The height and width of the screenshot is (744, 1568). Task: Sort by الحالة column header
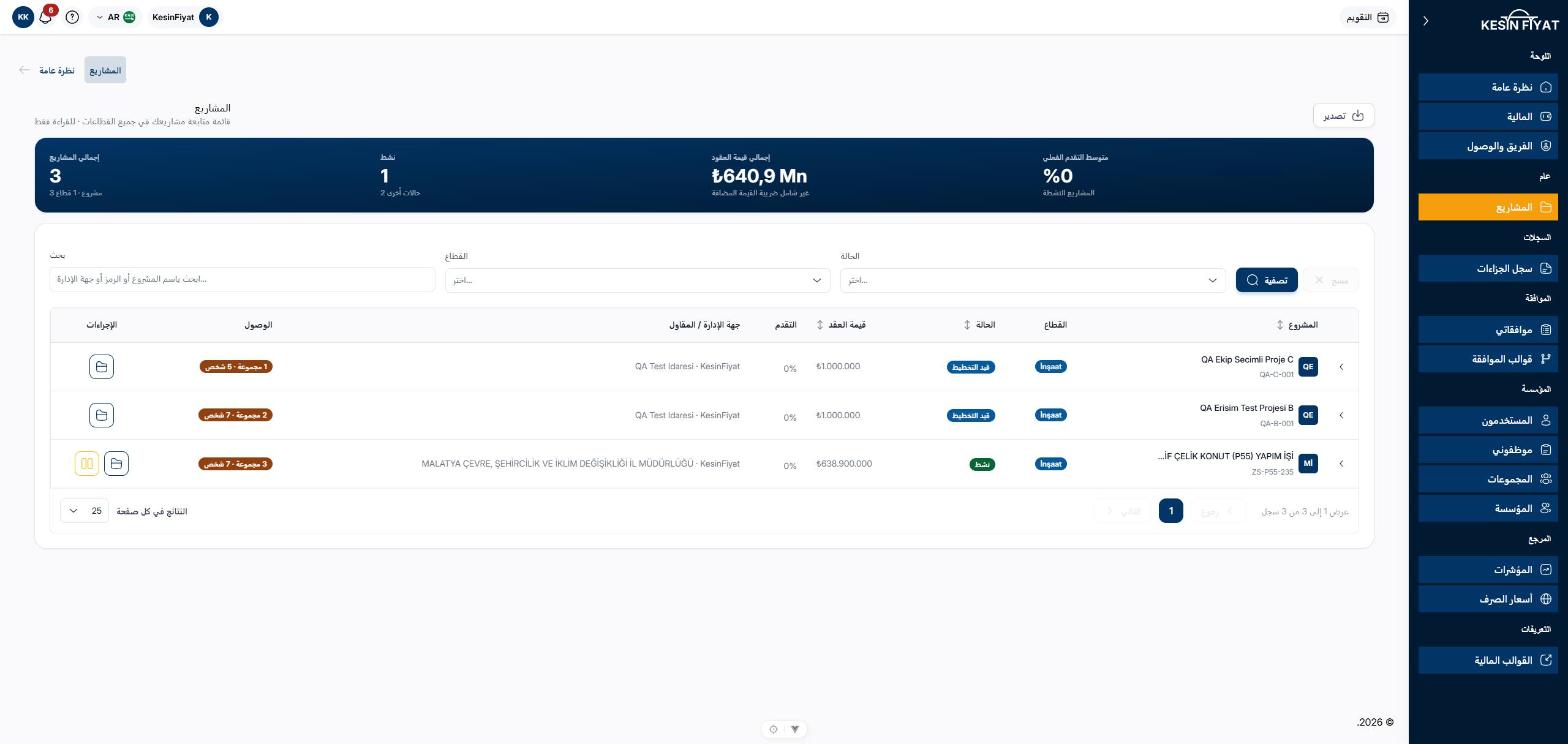(979, 325)
